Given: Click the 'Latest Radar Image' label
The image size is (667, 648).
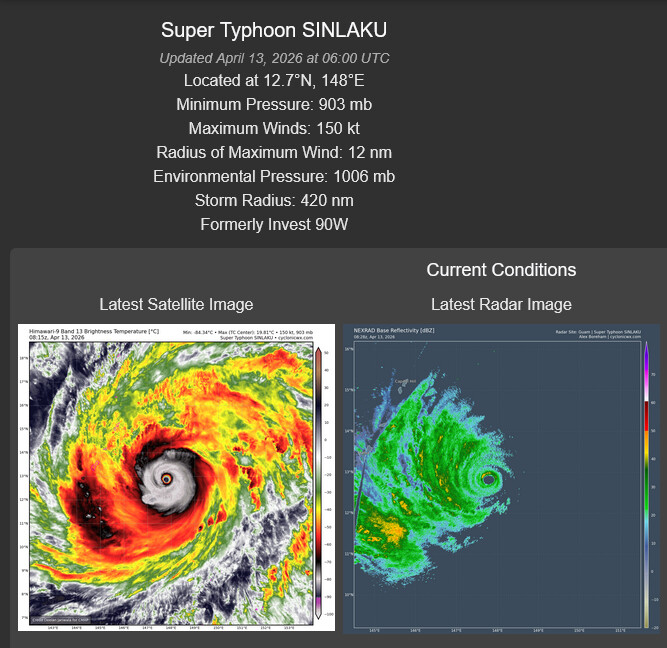Looking at the screenshot, I should tap(501, 305).
